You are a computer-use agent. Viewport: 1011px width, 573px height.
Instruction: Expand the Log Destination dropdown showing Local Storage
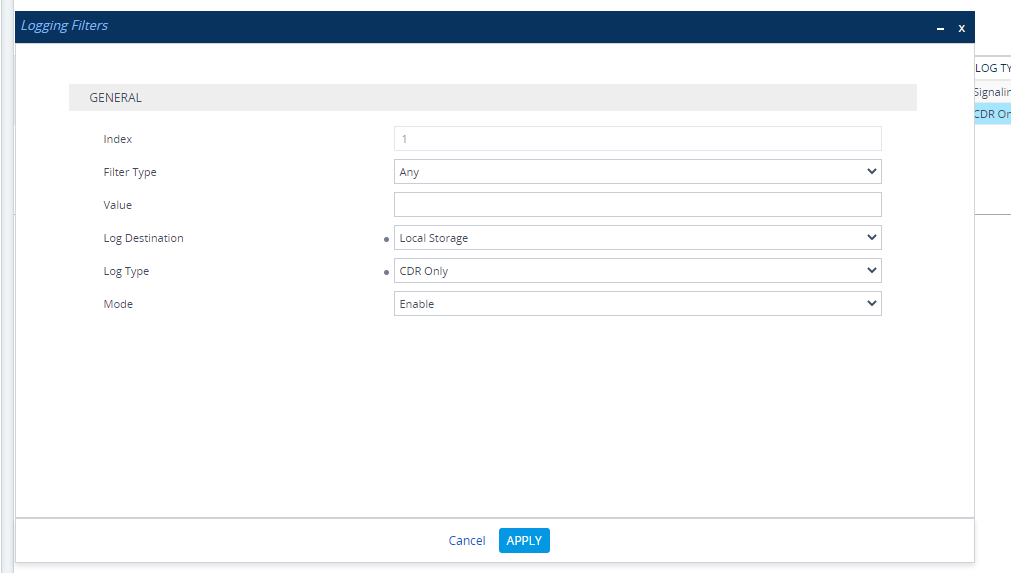(x=637, y=238)
